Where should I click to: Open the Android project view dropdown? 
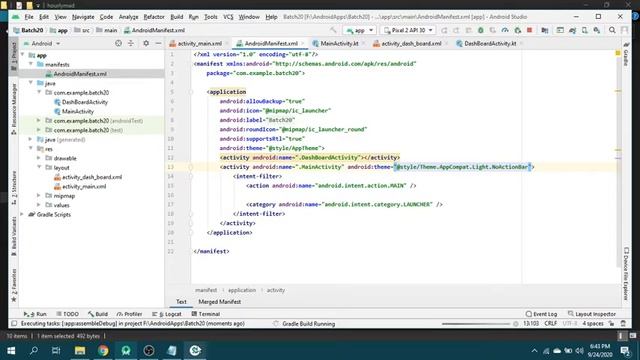(x=42, y=43)
